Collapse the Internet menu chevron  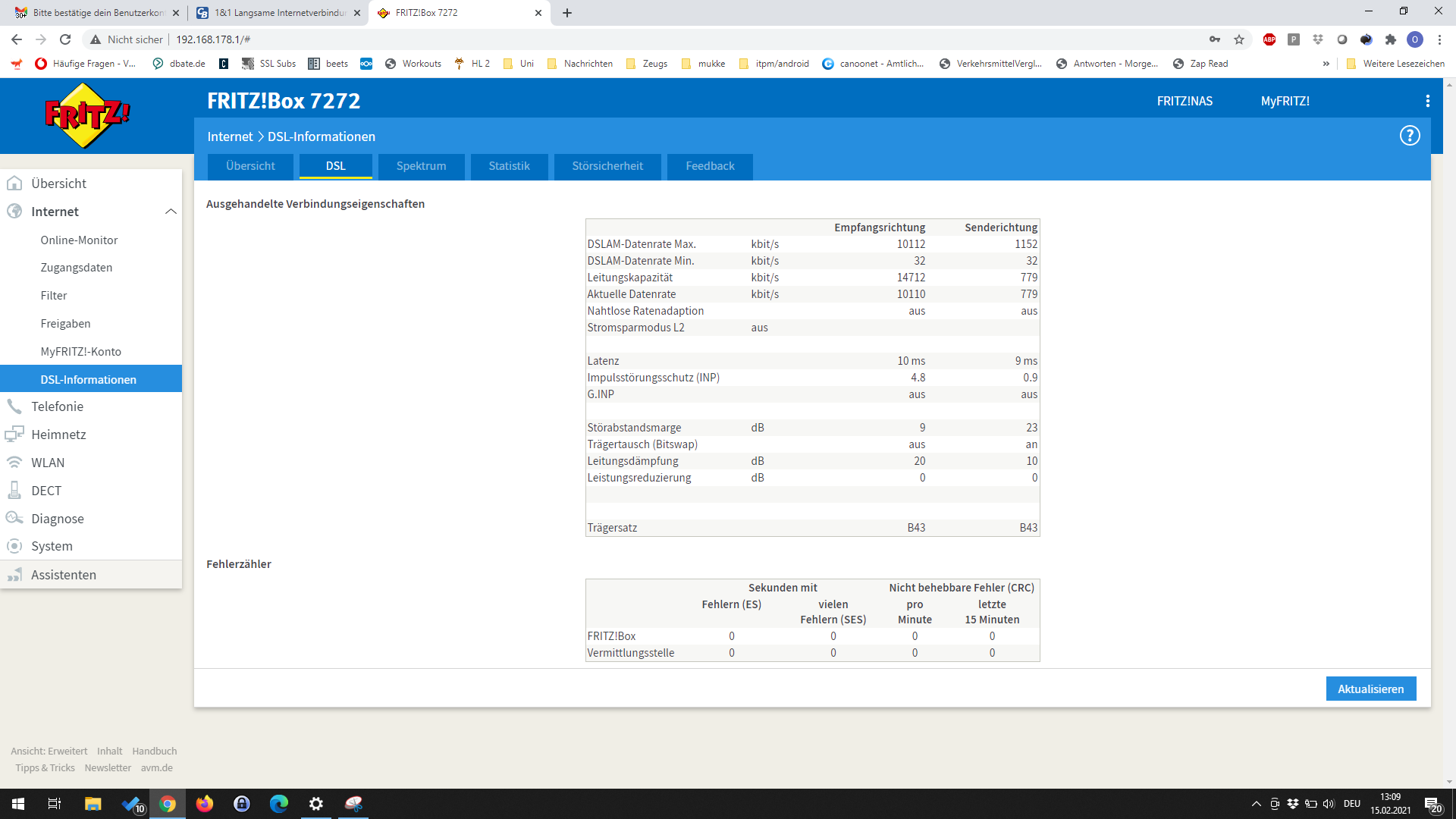pos(171,212)
